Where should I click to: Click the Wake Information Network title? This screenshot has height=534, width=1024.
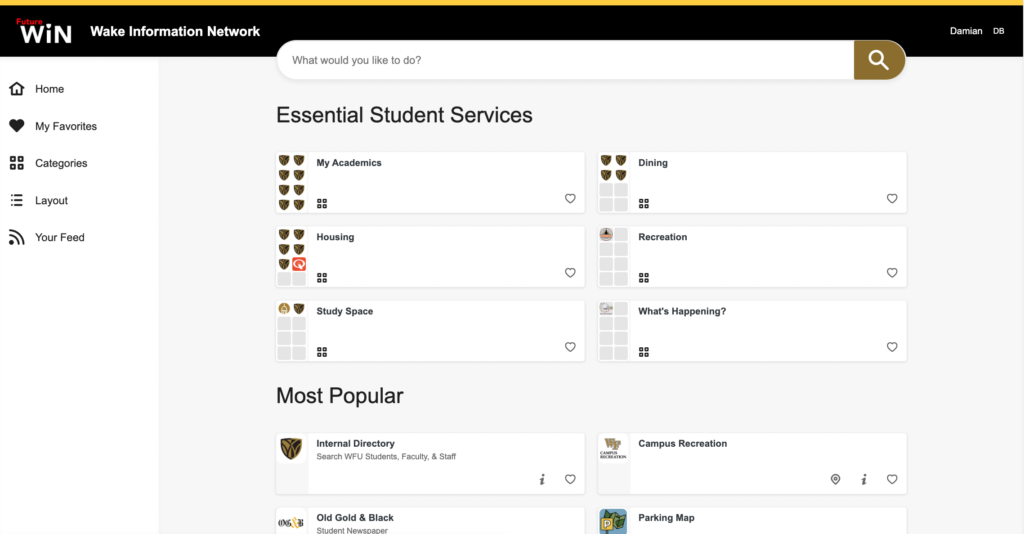(175, 31)
